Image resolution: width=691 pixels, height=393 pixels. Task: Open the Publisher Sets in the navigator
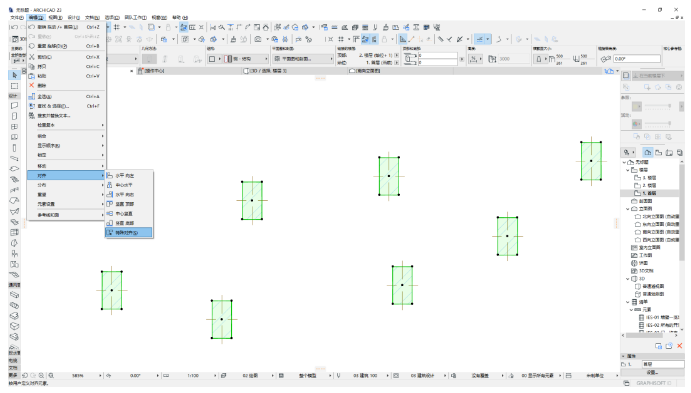coord(680,152)
